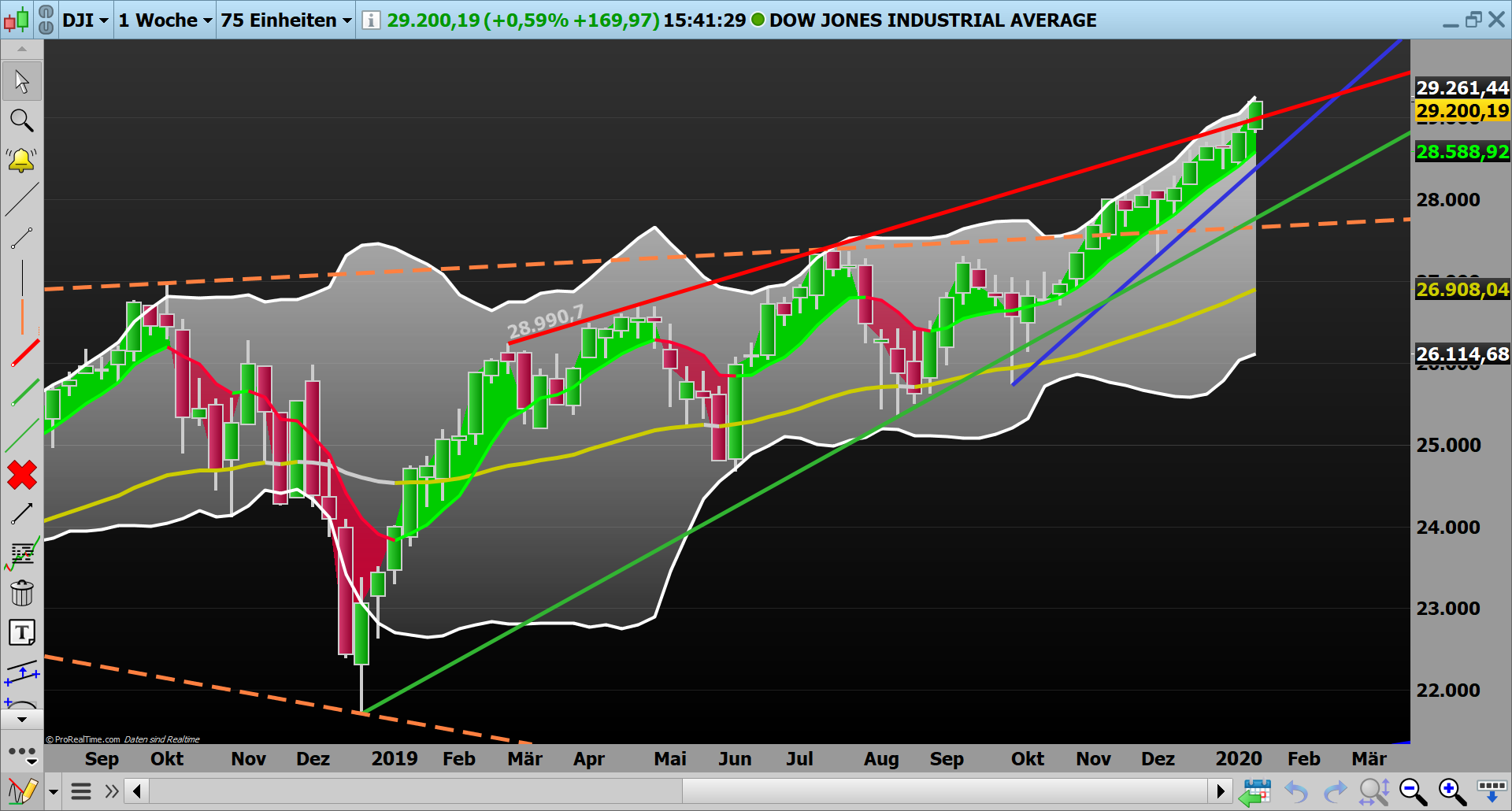Redo the last undone action
Image resolution: width=1512 pixels, height=811 pixels.
1335,791
